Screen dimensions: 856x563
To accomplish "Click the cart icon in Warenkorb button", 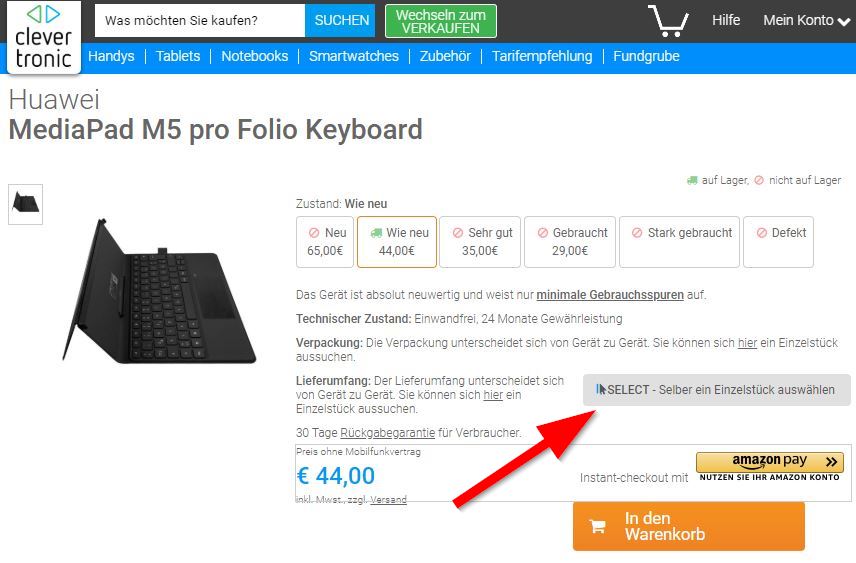I will point(598,526).
